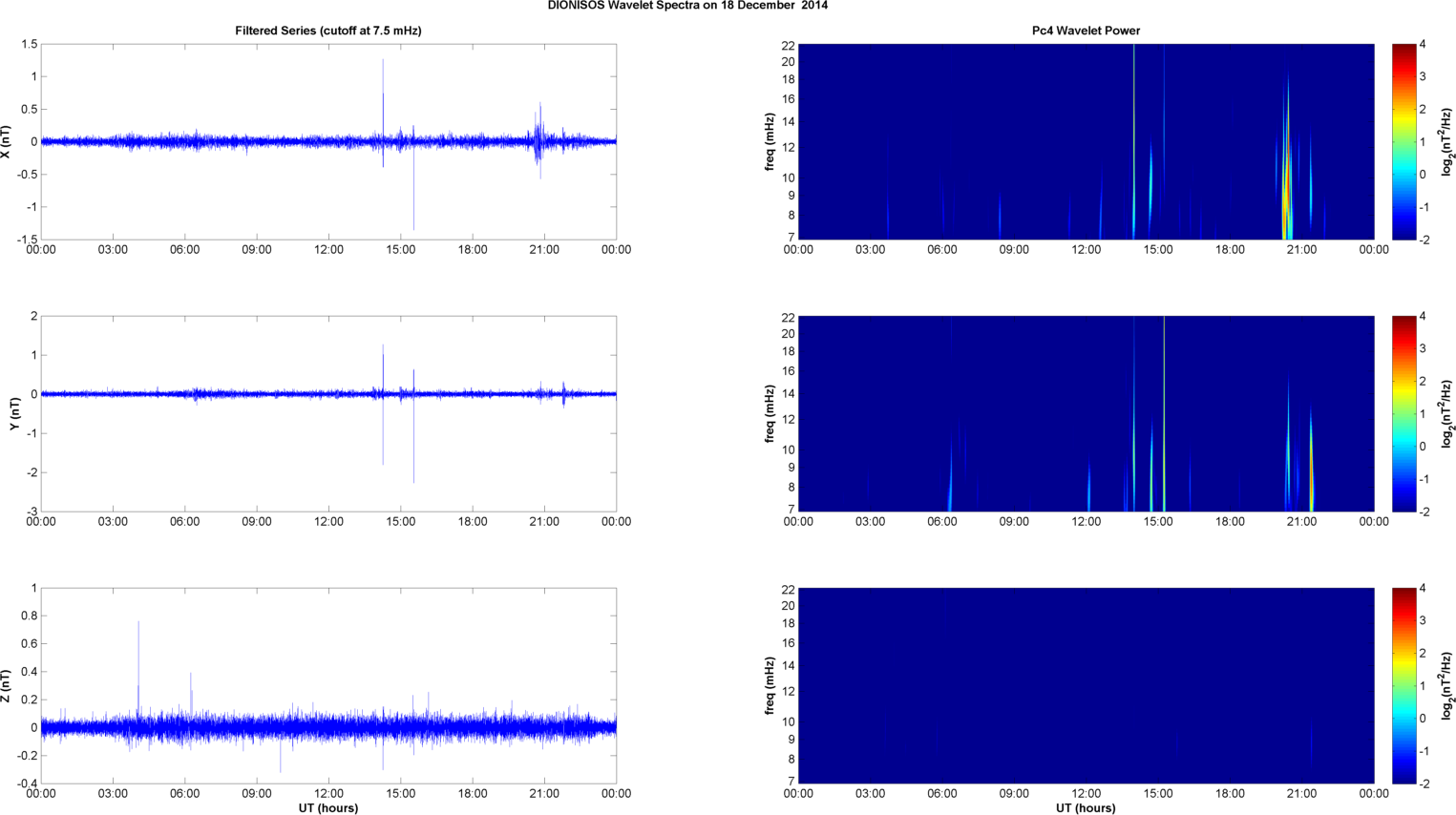Click the "12:00" time tick under the Y series plot
Screen dimensions: 1456x815
pos(328,522)
